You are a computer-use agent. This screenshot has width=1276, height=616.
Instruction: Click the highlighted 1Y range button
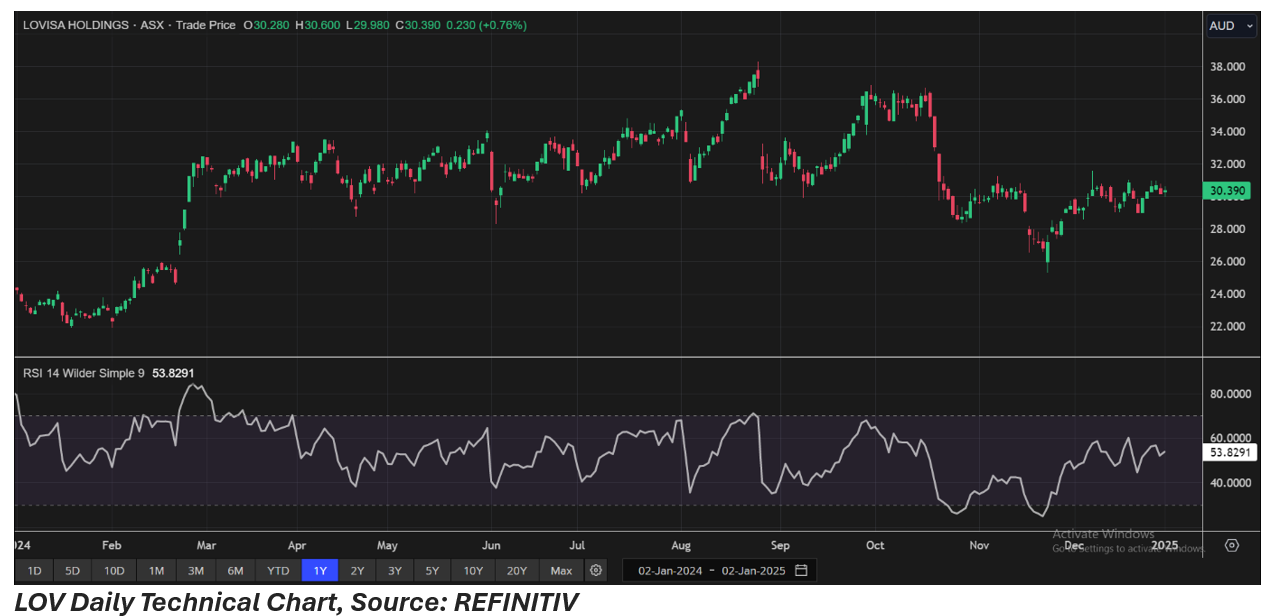(320, 571)
